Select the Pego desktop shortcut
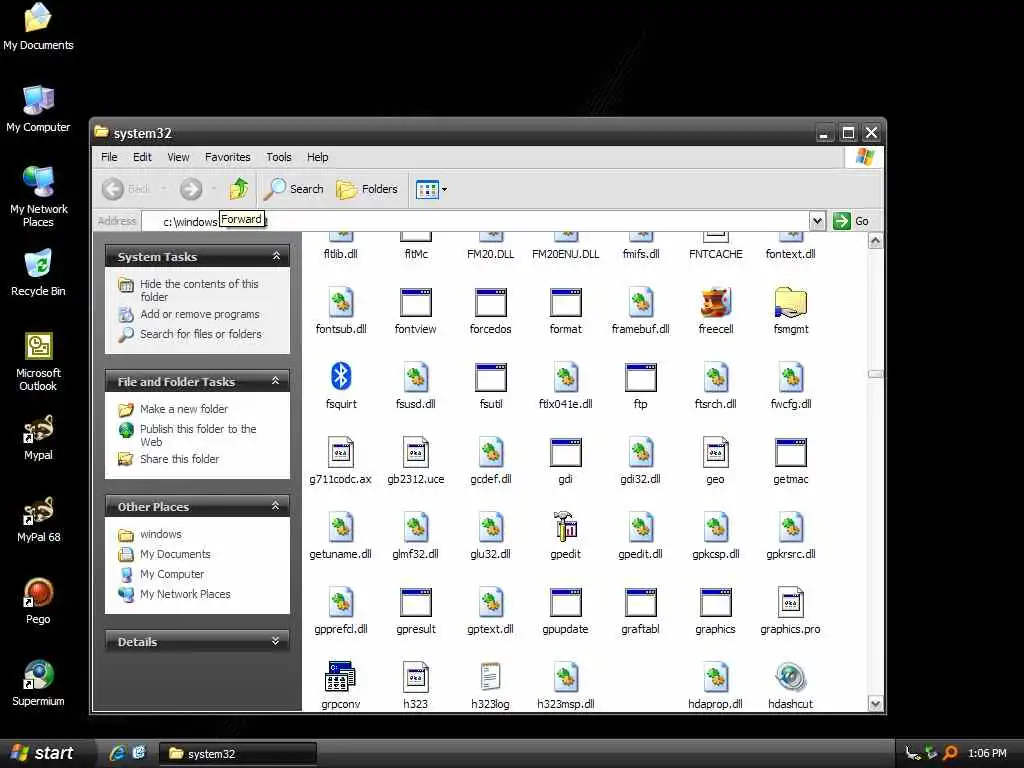Image resolution: width=1024 pixels, height=768 pixels. pyautogui.click(x=38, y=601)
